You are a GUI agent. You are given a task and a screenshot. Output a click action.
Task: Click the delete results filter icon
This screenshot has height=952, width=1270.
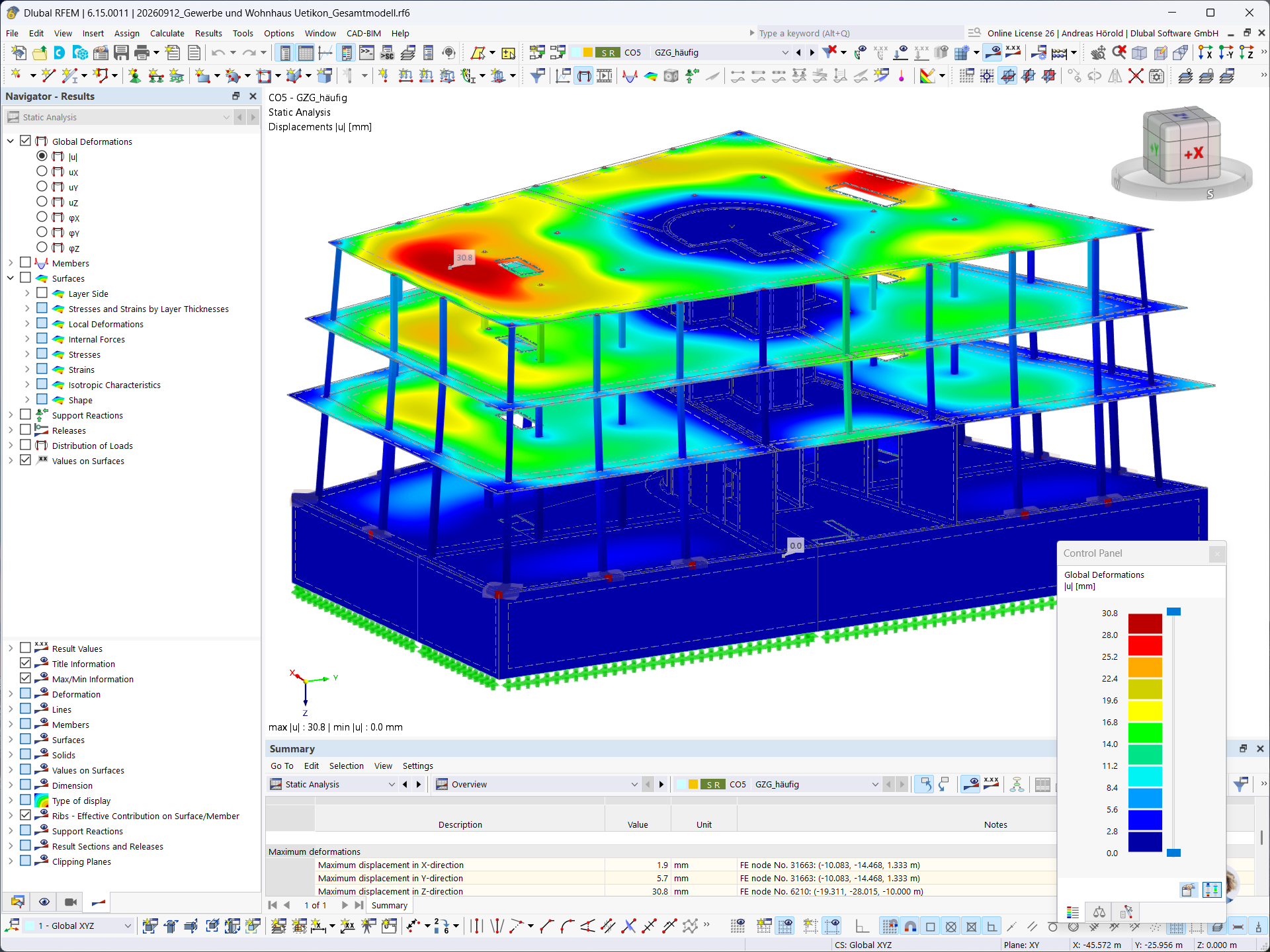click(x=829, y=52)
